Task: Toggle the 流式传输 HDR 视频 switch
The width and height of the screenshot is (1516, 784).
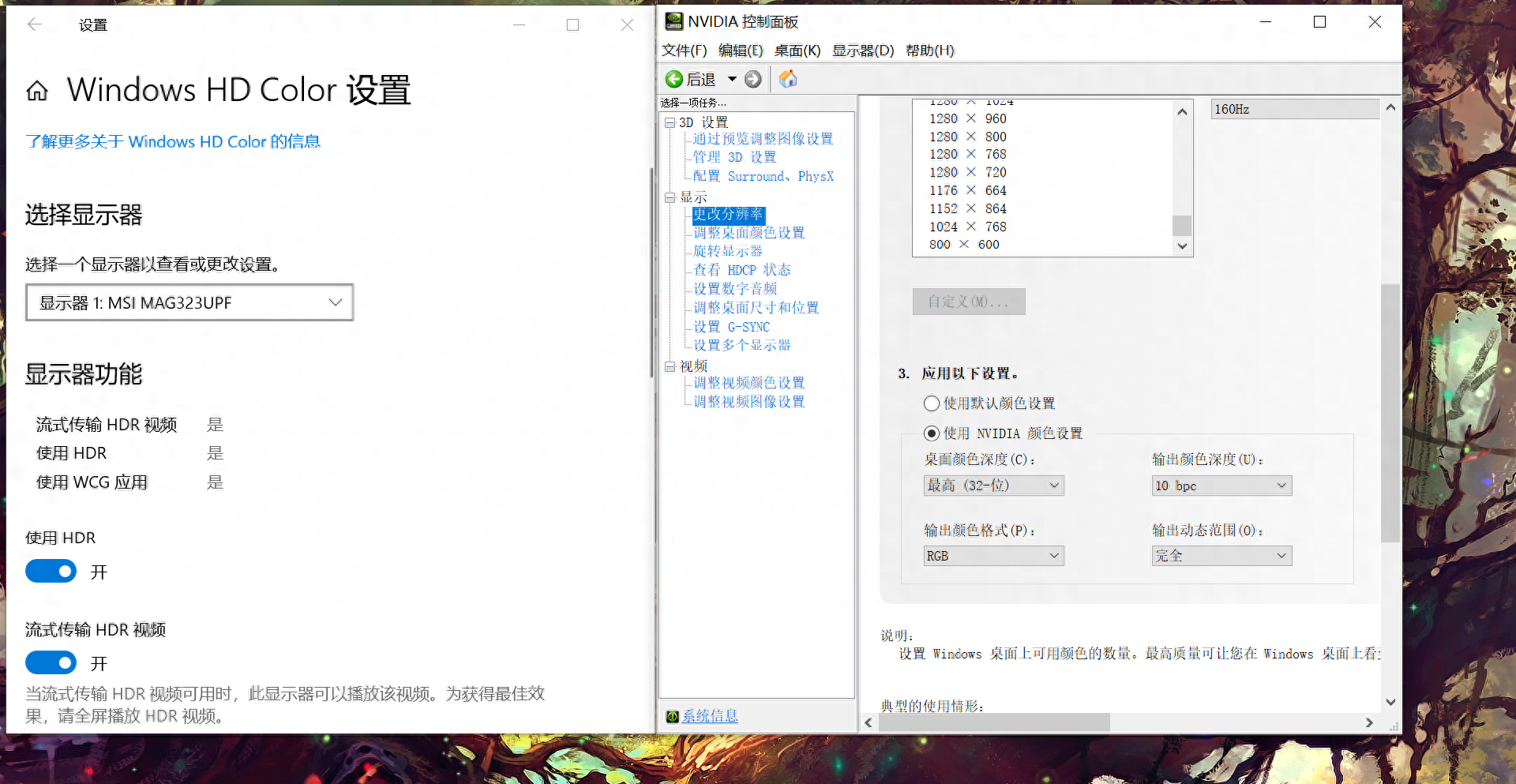Action: 51,662
